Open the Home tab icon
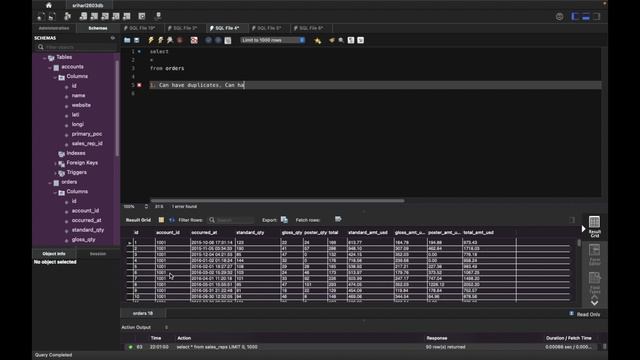The height and width of the screenshot is (360, 640). pyautogui.click(x=49, y=5)
